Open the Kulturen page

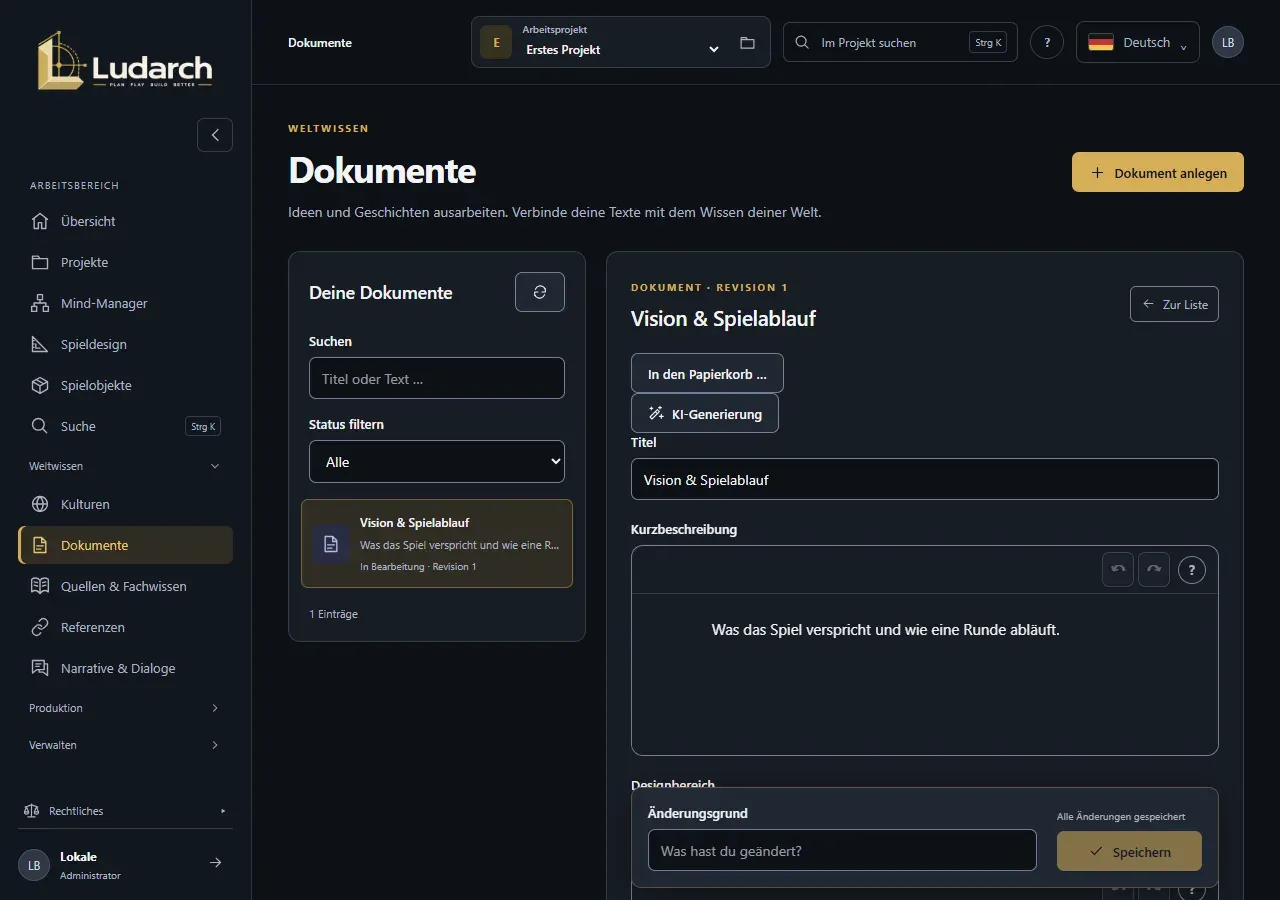[x=125, y=504]
